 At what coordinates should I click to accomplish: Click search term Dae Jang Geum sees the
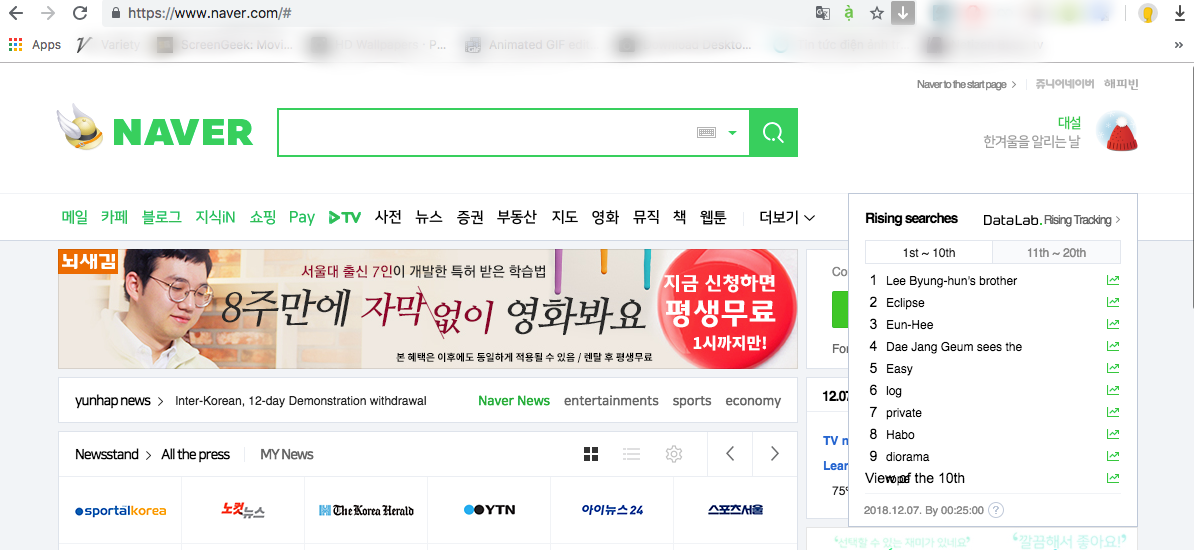(953, 347)
